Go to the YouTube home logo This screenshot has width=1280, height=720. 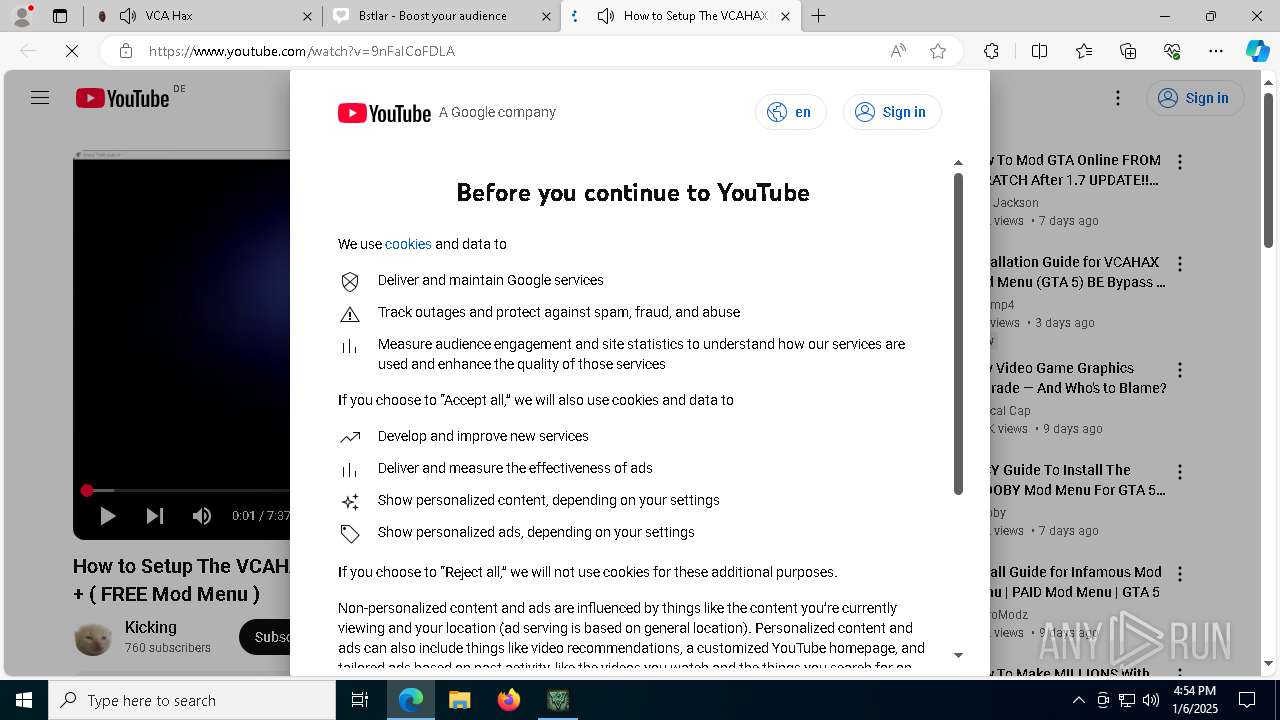[123, 98]
